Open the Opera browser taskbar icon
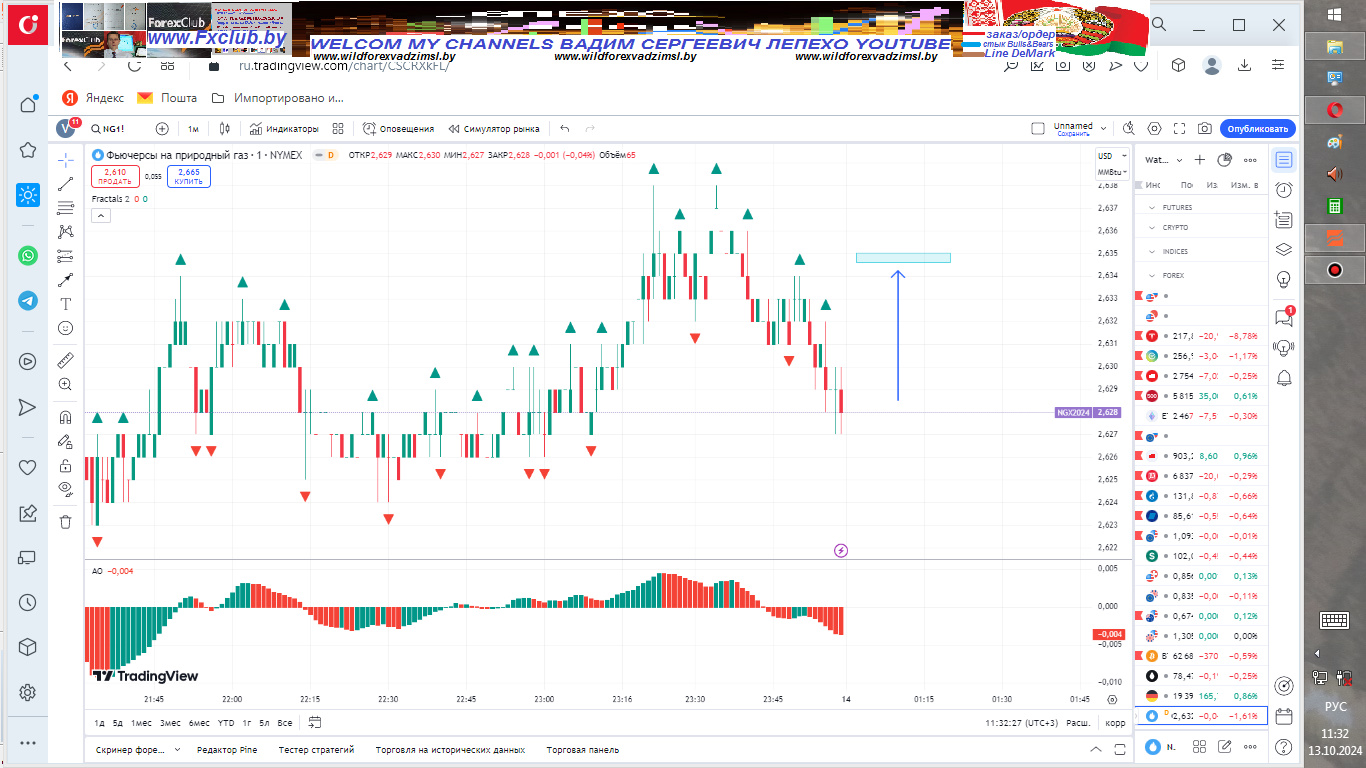Screen dimensions: 1366x768 click(x=1334, y=109)
